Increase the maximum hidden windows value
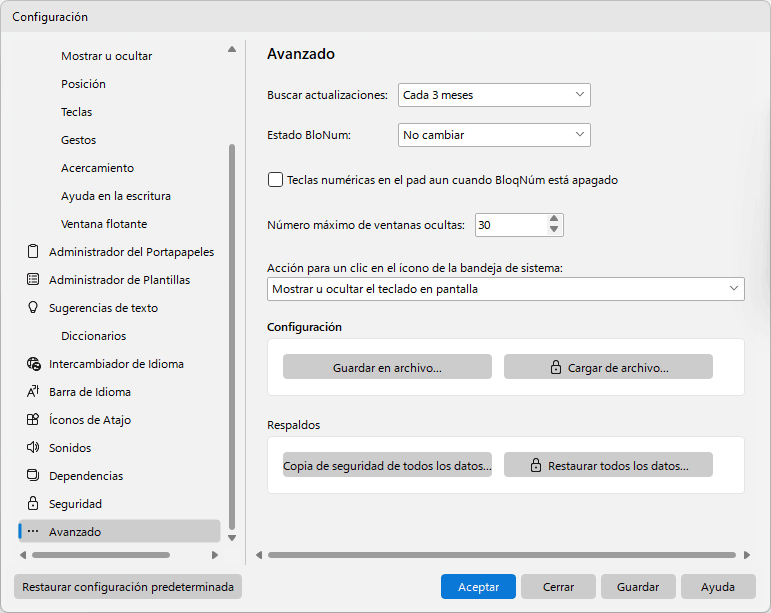 [554, 219]
